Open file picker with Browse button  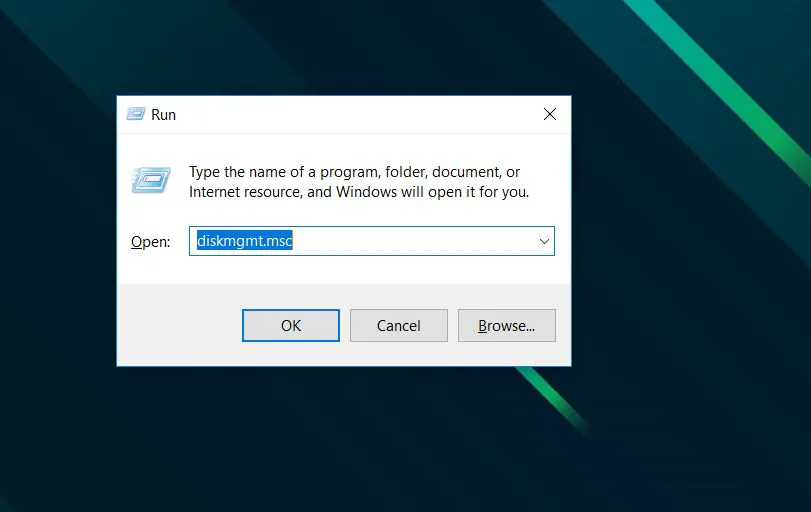507,325
